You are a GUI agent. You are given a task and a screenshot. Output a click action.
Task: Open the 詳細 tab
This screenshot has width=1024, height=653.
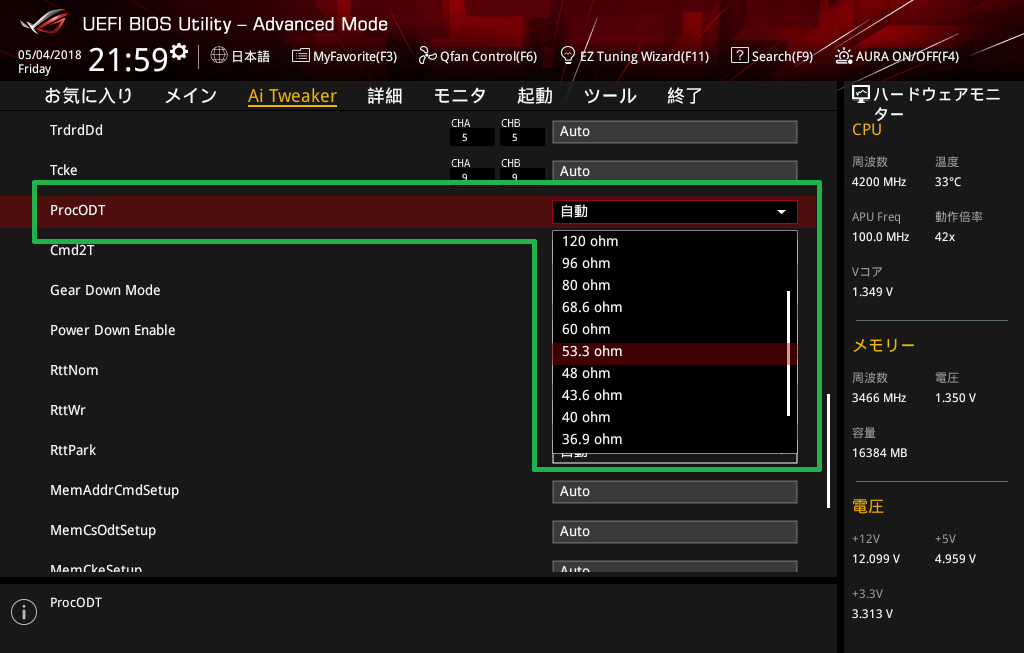(x=385, y=96)
